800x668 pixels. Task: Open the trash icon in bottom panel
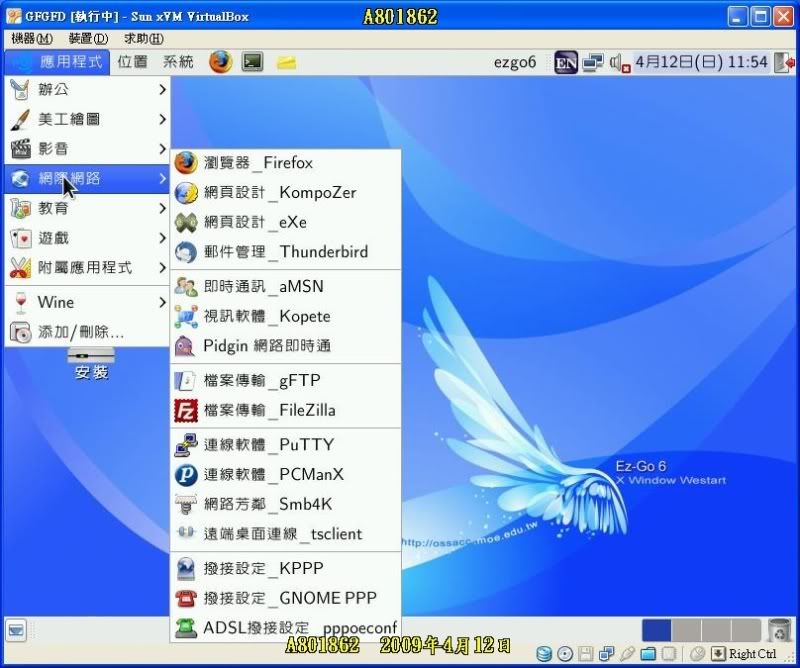pos(779,630)
